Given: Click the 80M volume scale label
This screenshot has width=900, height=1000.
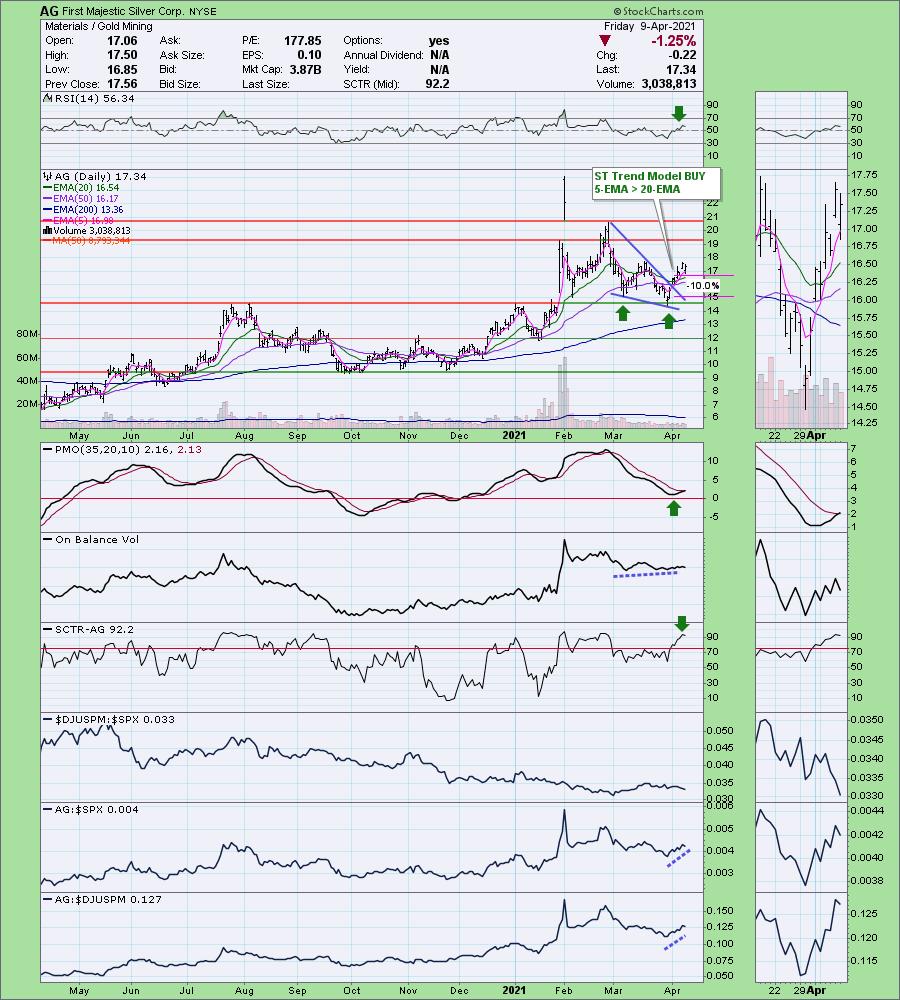Looking at the screenshot, I should pos(27,334).
